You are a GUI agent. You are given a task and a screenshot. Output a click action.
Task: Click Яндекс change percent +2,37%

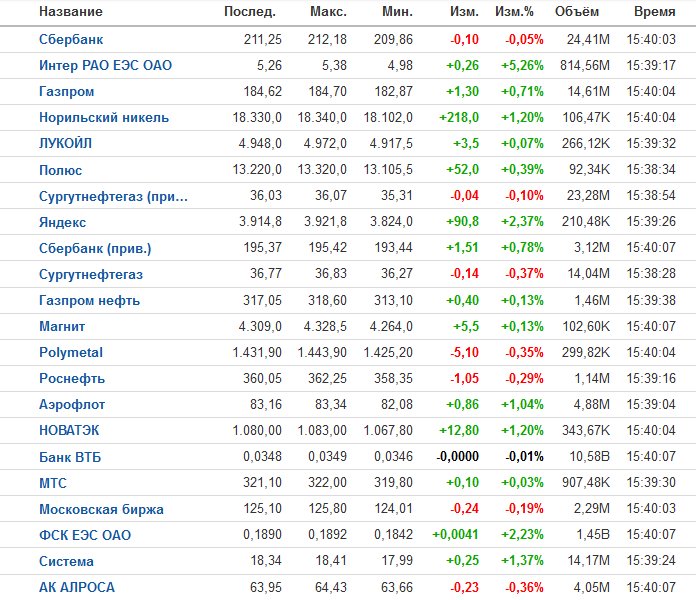point(522,221)
